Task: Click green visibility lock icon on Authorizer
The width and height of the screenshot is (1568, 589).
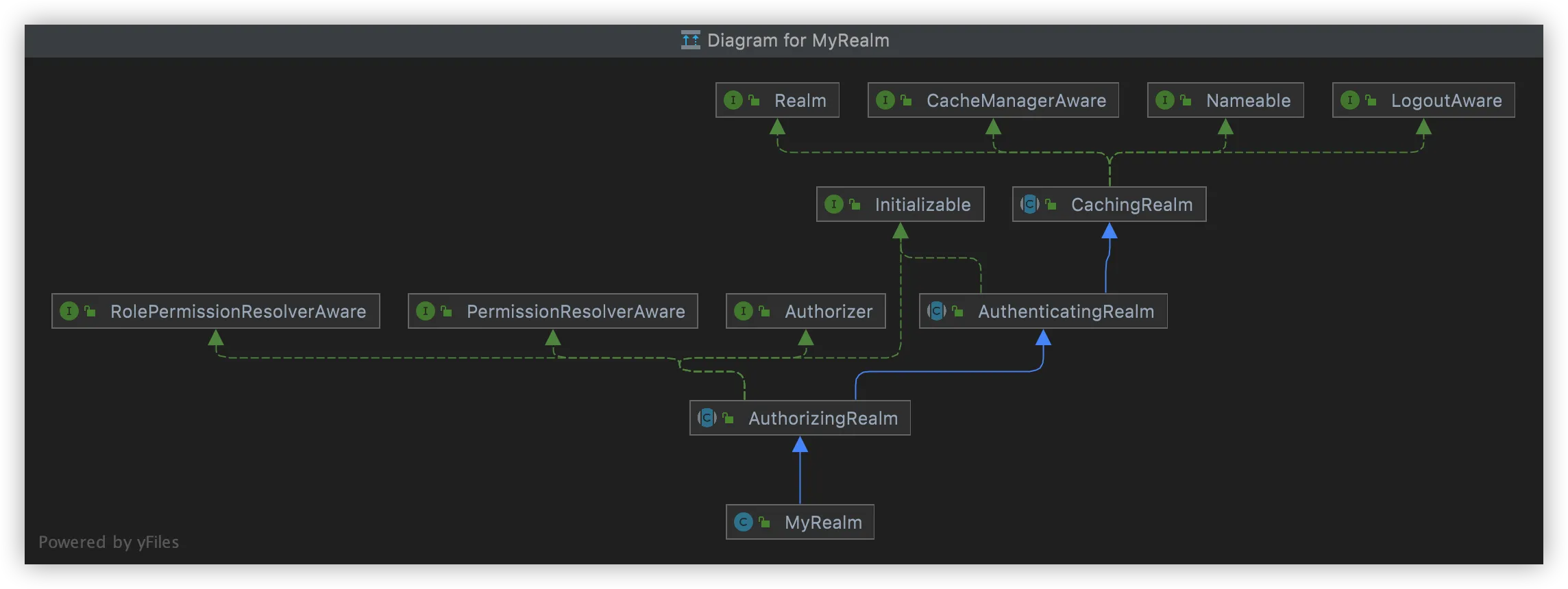Action: pos(764,312)
